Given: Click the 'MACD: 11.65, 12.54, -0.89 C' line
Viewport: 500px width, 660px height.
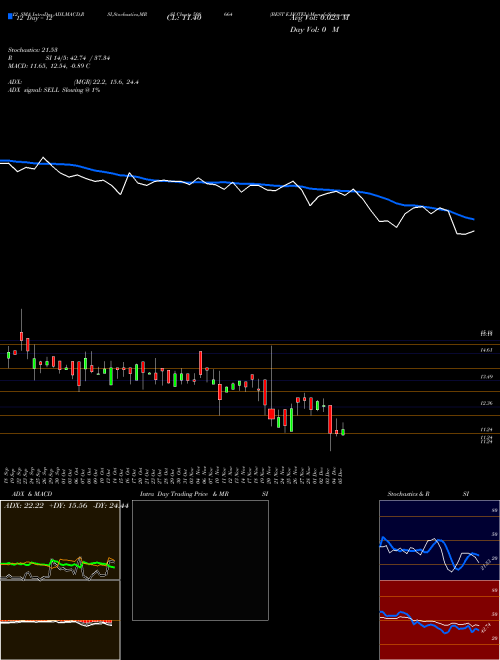Looking at the screenshot, I should 49,66.
